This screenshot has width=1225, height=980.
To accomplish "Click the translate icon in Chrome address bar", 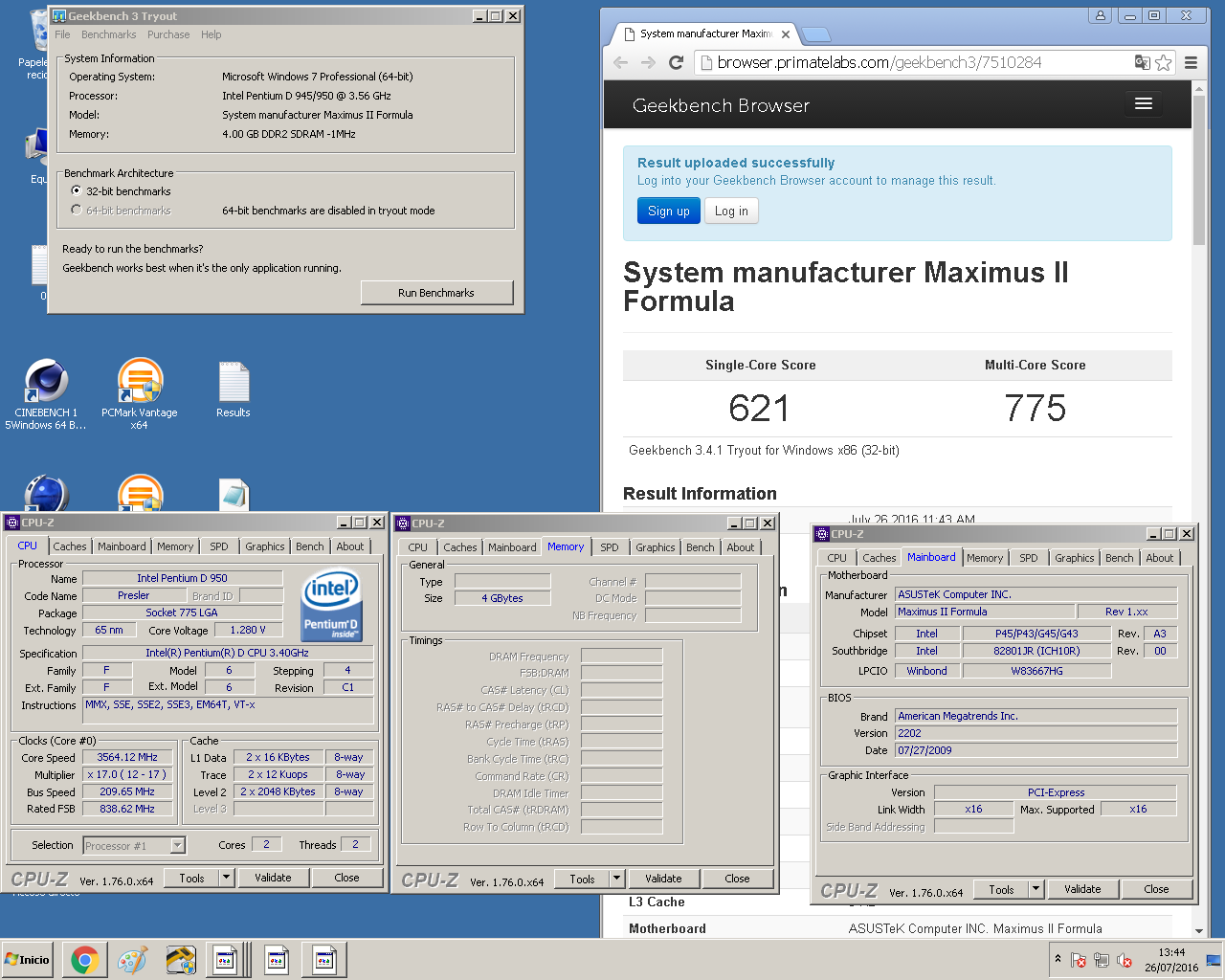I will [1142, 62].
